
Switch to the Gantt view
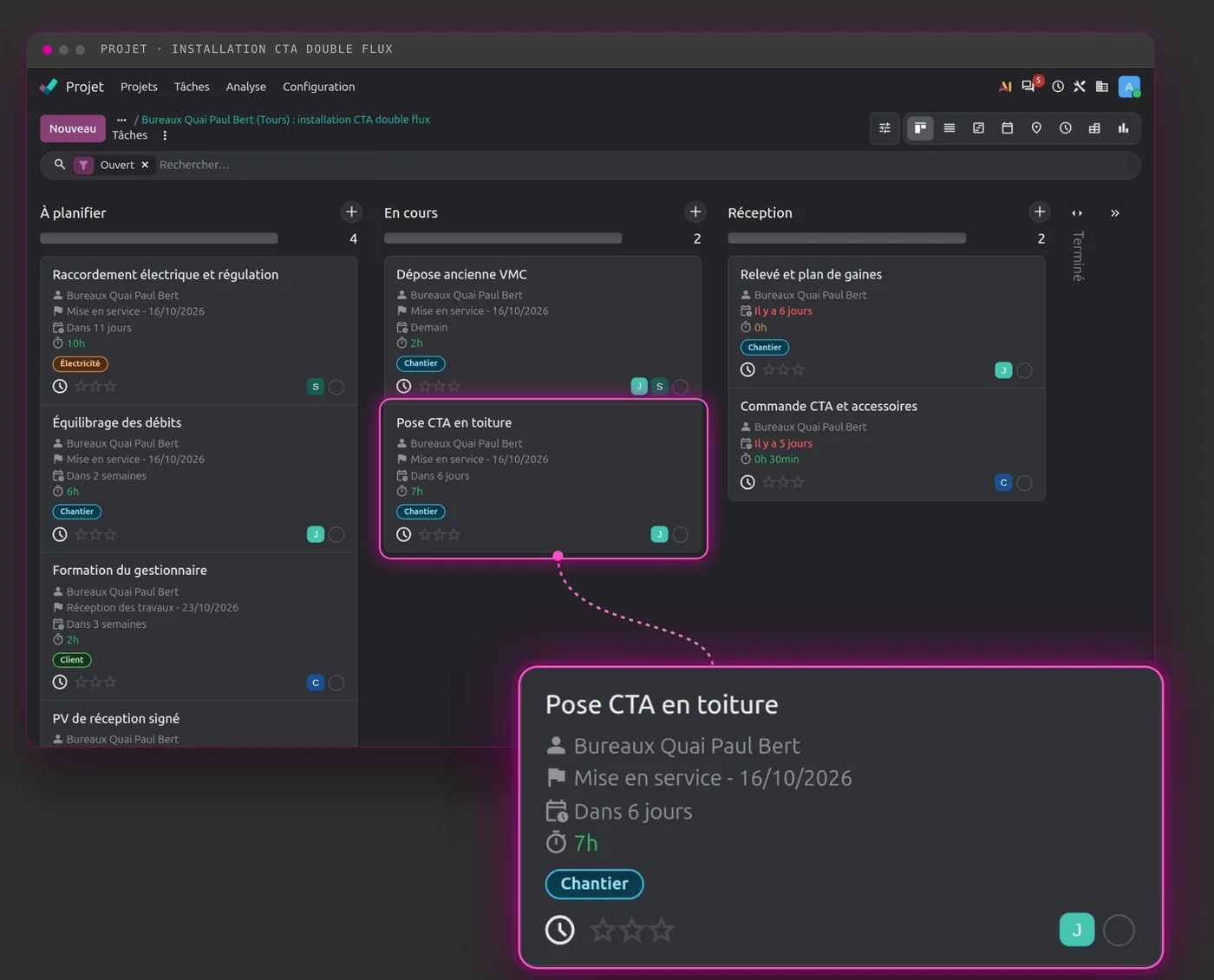point(978,128)
